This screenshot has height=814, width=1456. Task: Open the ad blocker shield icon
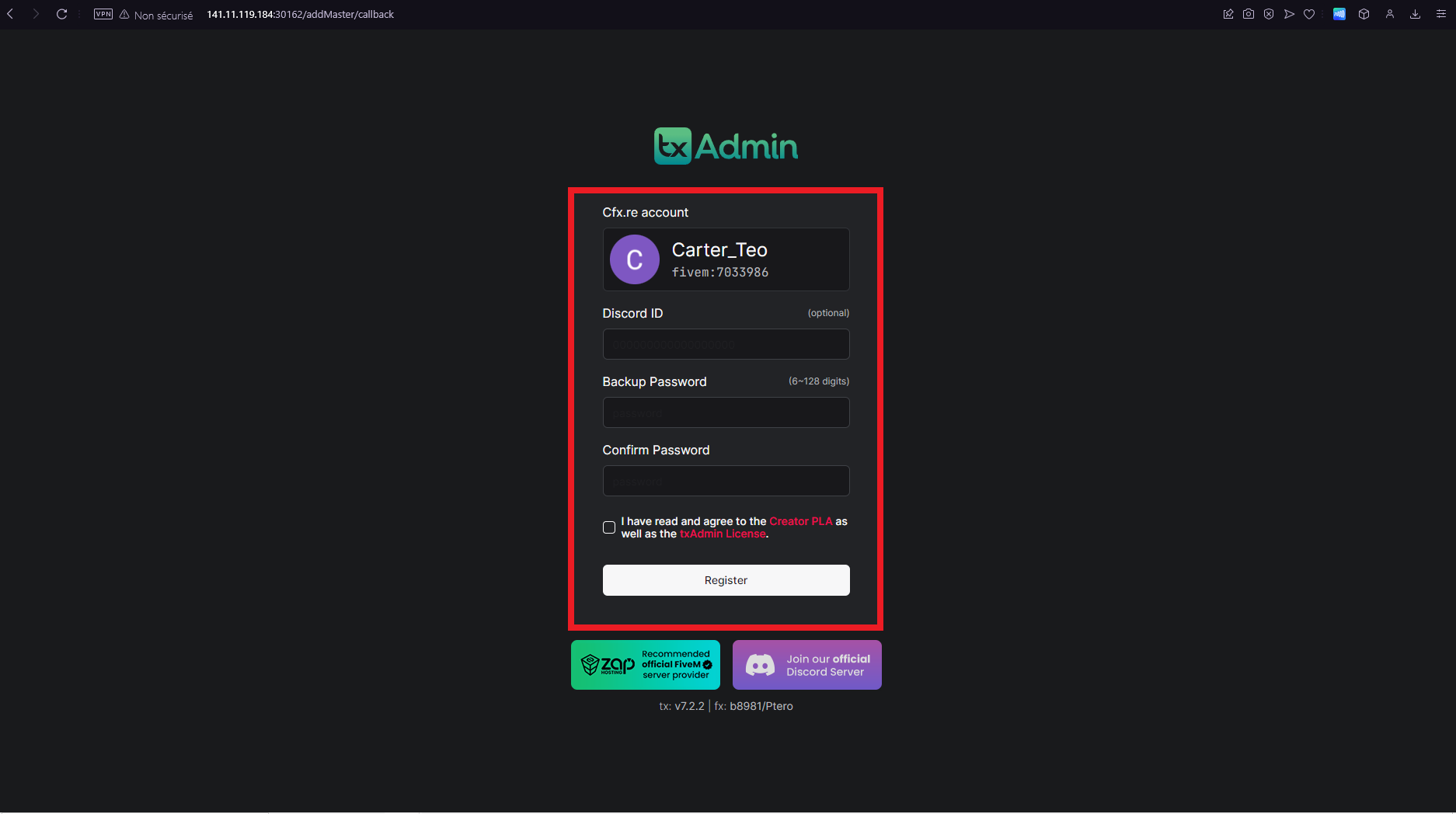[x=1269, y=14]
